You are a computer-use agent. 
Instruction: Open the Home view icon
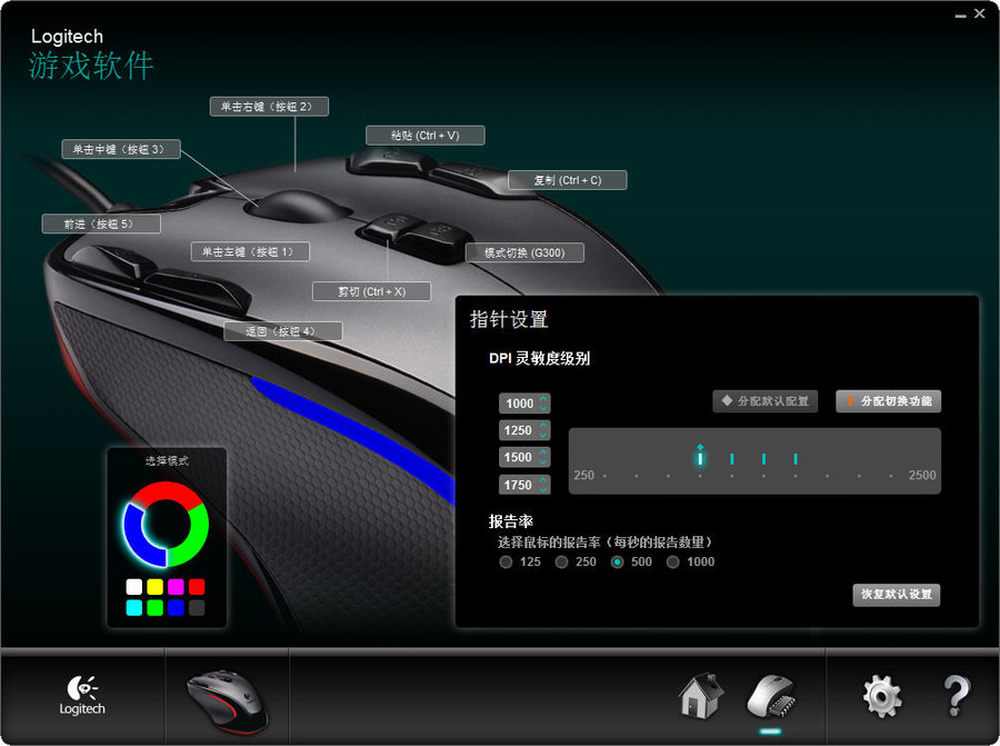pos(701,695)
